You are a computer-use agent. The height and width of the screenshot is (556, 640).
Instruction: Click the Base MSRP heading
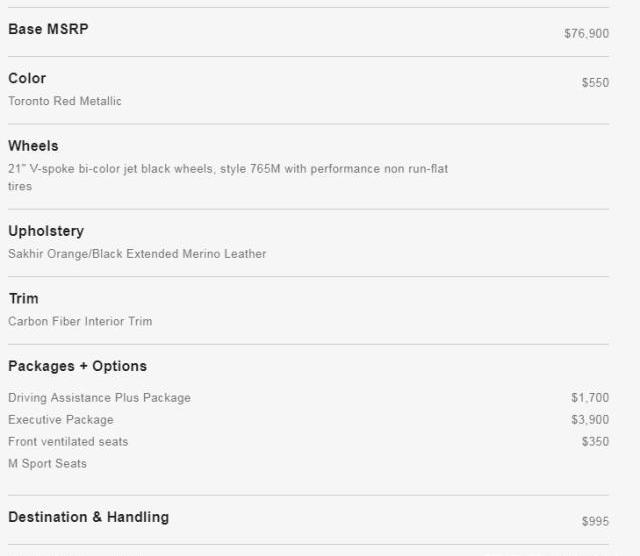click(48, 29)
